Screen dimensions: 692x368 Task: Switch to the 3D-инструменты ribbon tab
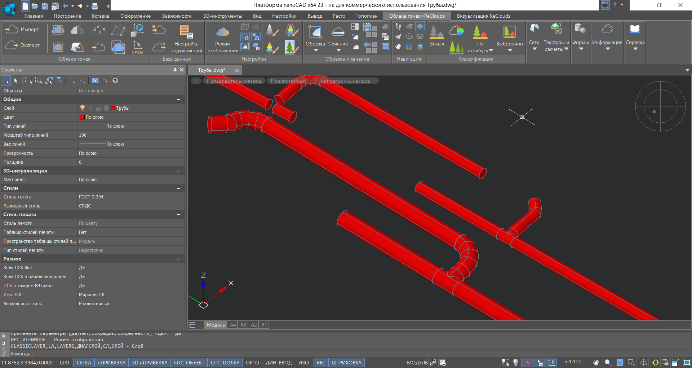coord(222,16)
